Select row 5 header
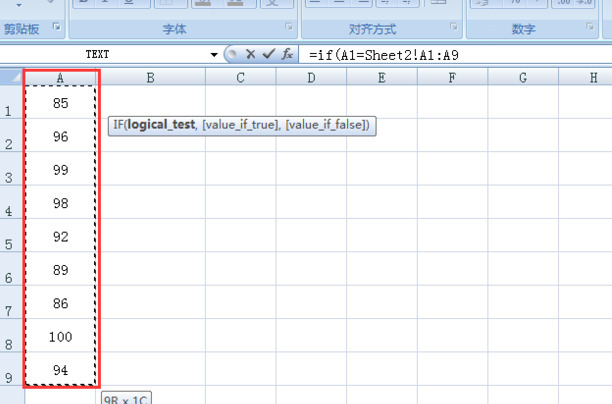Screen dimensions: 612x404 [12, 235]
